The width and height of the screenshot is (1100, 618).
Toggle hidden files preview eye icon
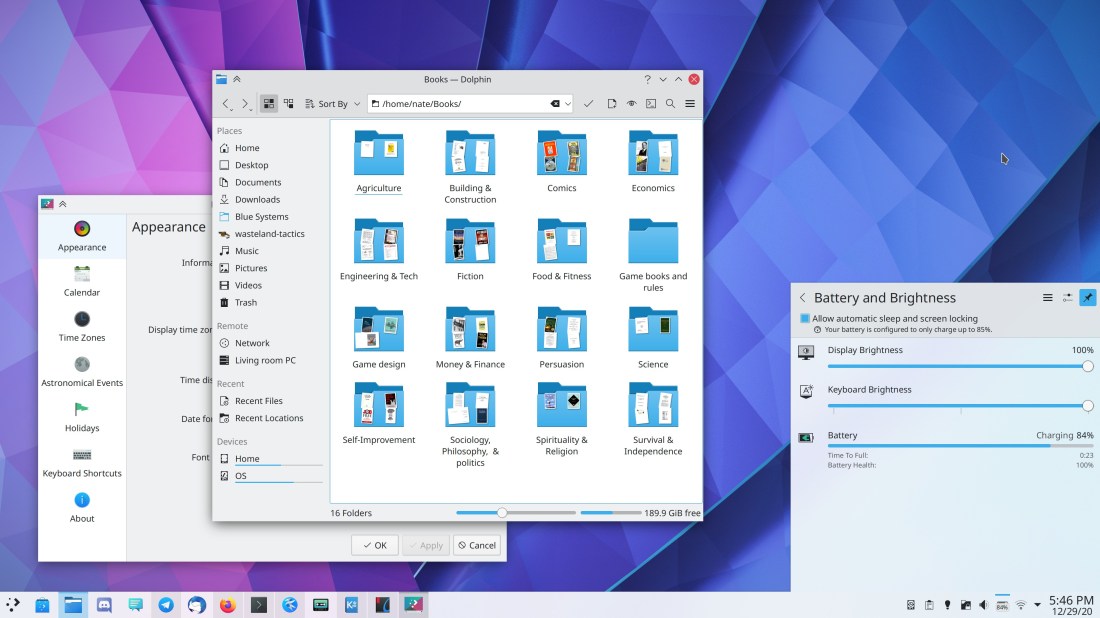coord(631,104)
